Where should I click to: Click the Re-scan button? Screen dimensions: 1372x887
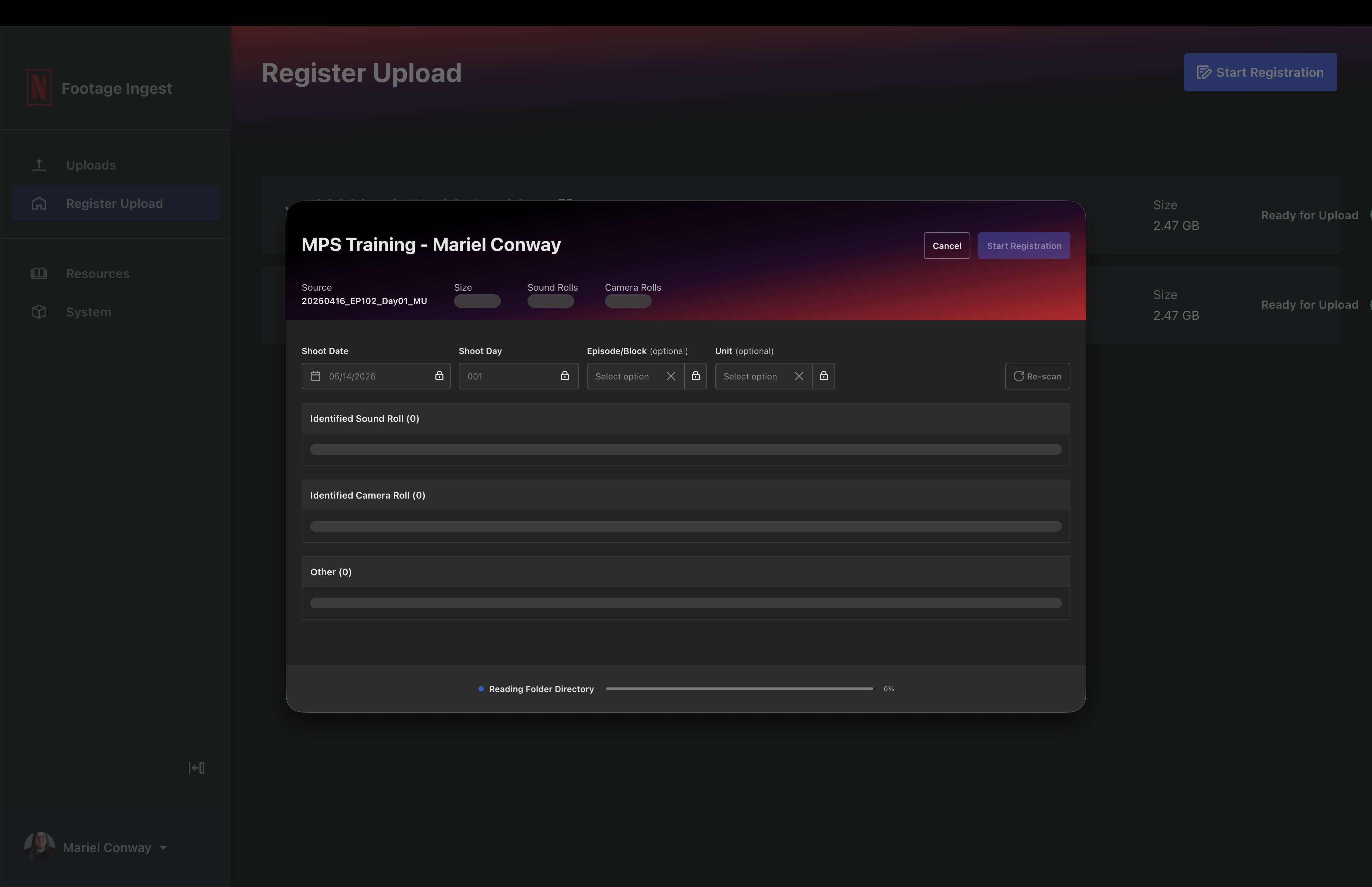tap(1037, 376)
